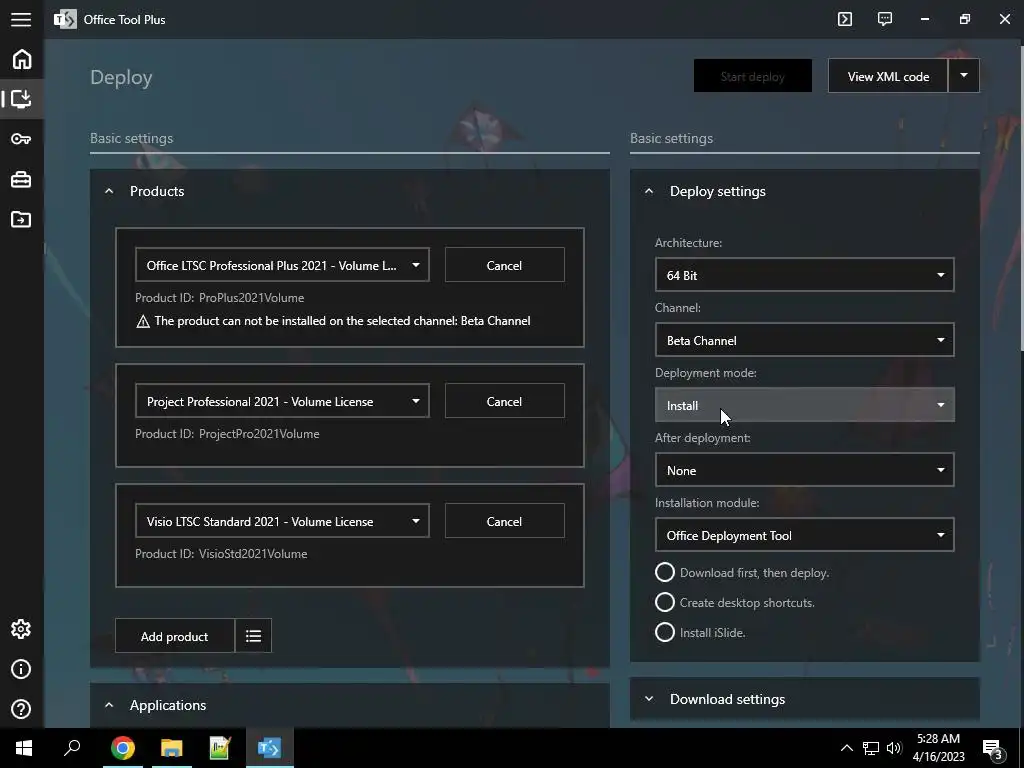Click the taskbar clock showing 5:28 AM
This screenshot has height=768, width=1024.
click(938, 748)
